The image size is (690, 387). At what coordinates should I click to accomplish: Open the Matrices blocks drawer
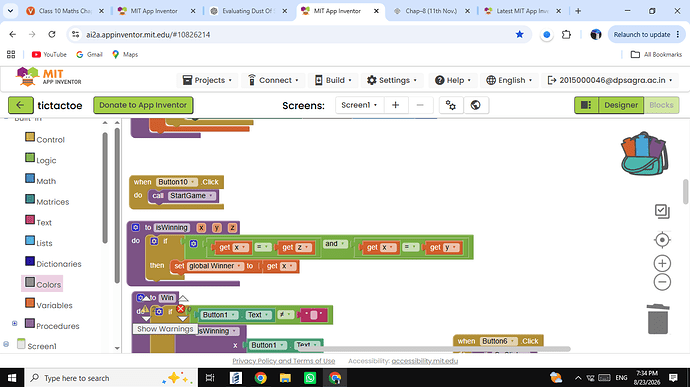(x=52, y=202)
